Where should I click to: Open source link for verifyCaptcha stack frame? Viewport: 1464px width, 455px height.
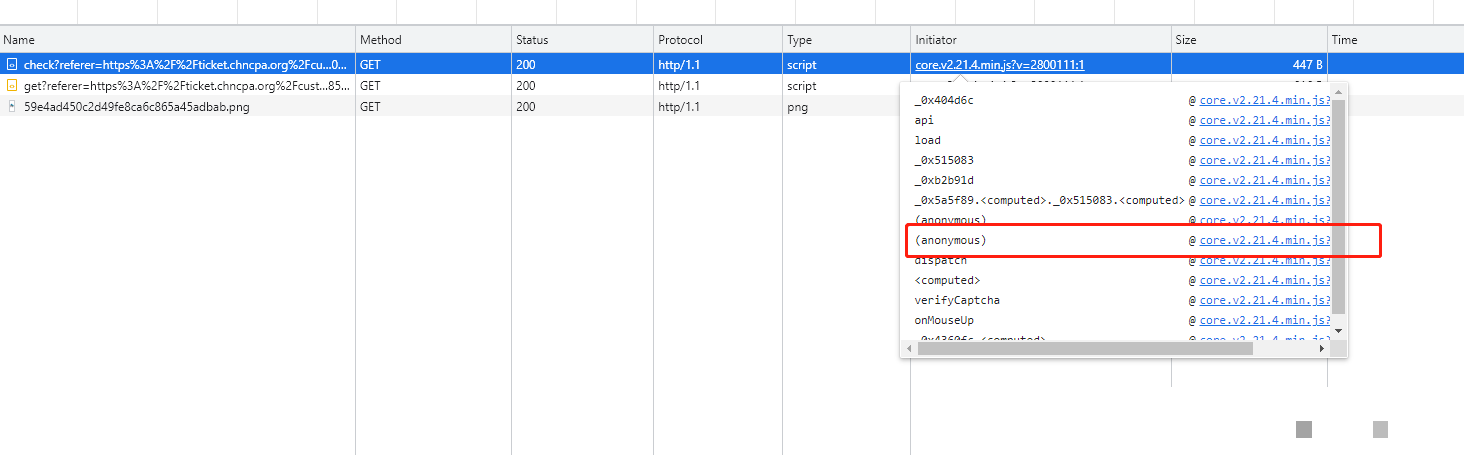(1264, 300)
